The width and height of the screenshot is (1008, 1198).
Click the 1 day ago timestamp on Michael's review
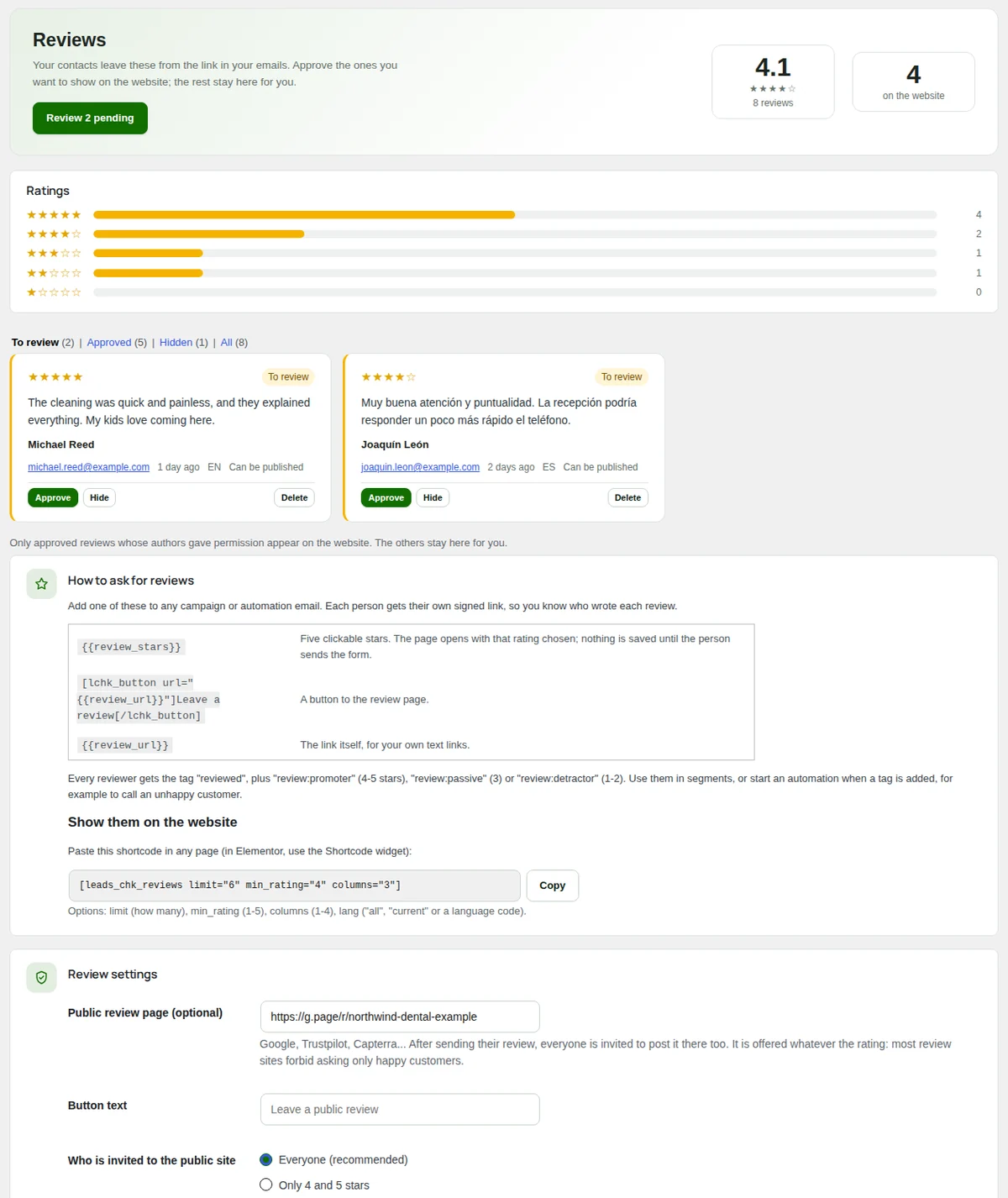click(x=178, y=467)
